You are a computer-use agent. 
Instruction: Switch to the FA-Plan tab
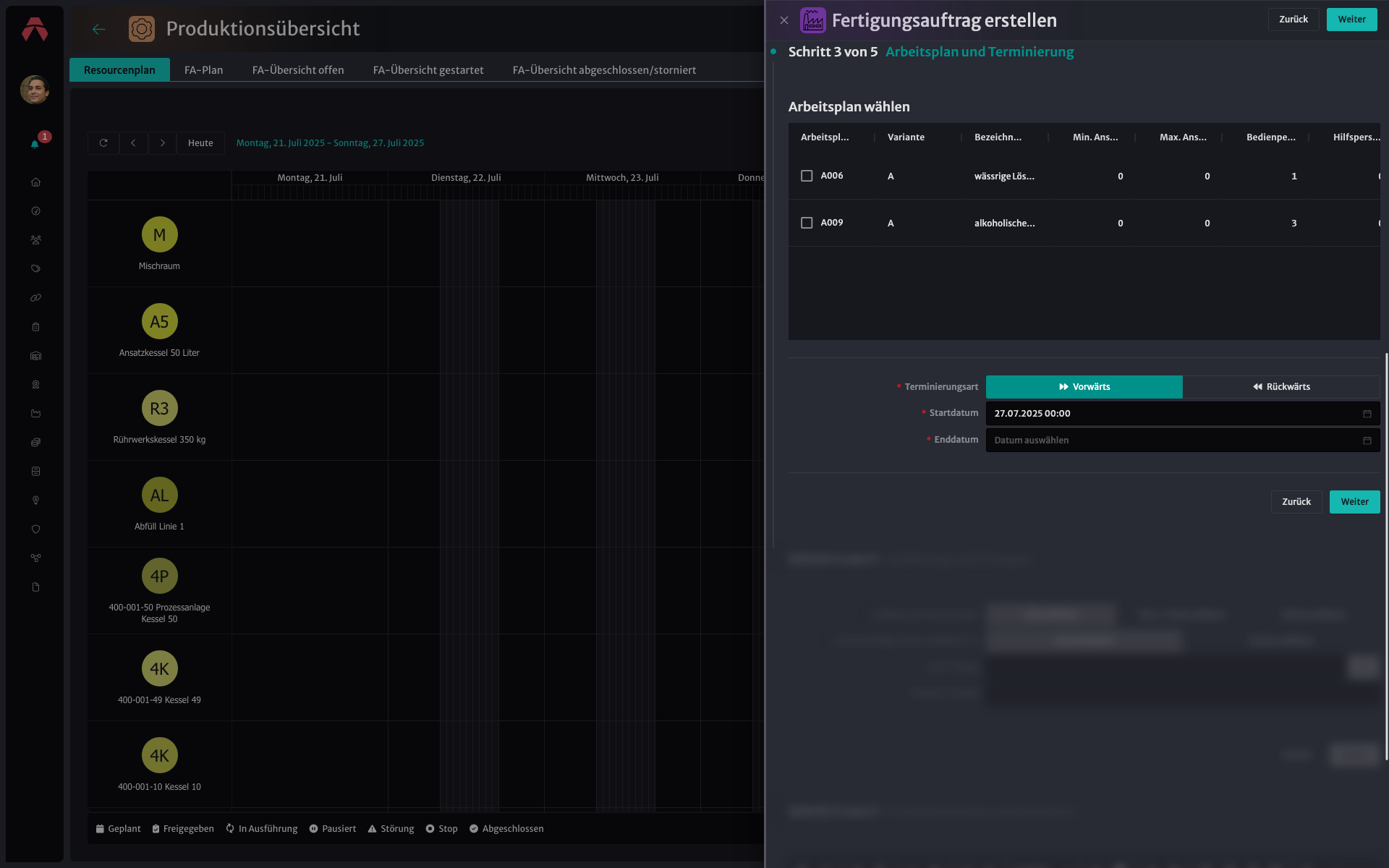pos(203,70)
